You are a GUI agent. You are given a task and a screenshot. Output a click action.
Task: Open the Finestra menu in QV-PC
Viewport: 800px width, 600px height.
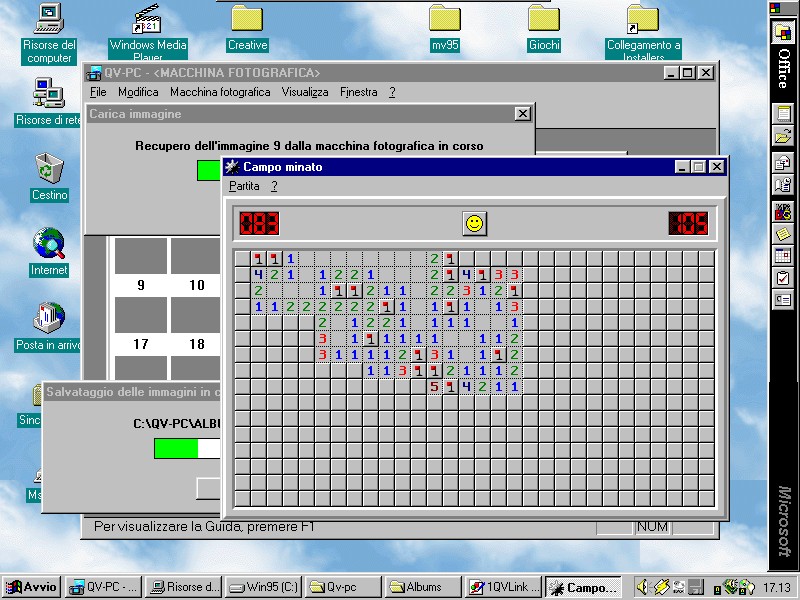[x=359, y=92]
